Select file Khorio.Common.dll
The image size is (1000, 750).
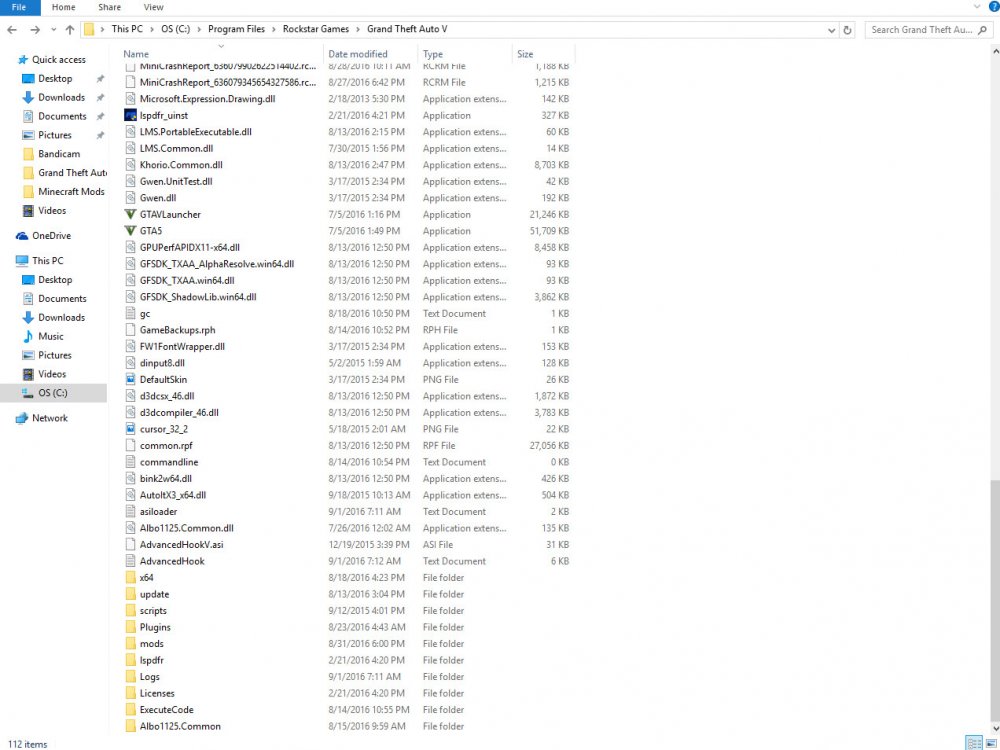[x=181, y=165]
